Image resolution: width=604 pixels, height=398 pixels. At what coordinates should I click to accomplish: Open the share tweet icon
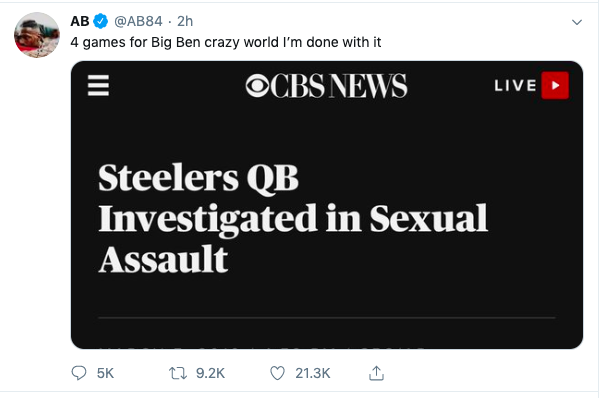coord(376,373)
